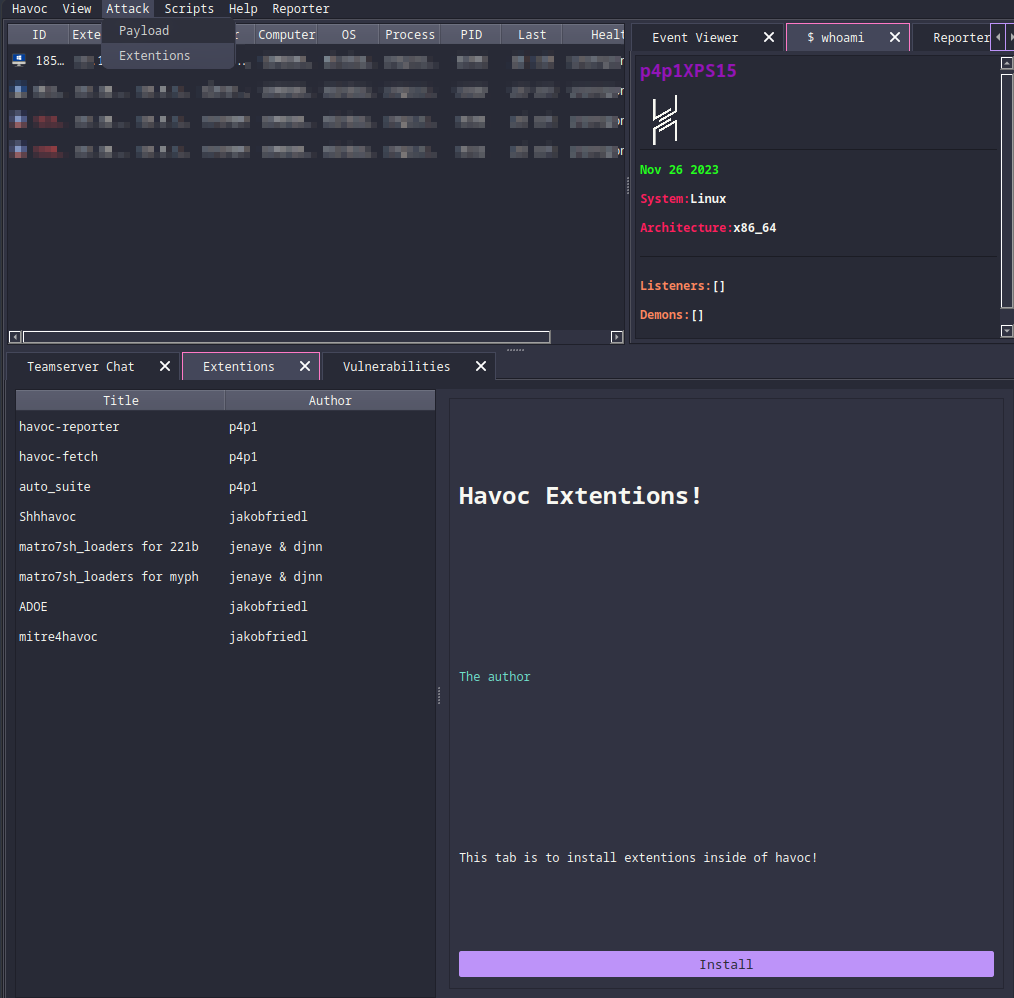Viewport: 1014px width, 998px height.
Task: Close the Teamserver Chat tab
Action: [165, 367]
